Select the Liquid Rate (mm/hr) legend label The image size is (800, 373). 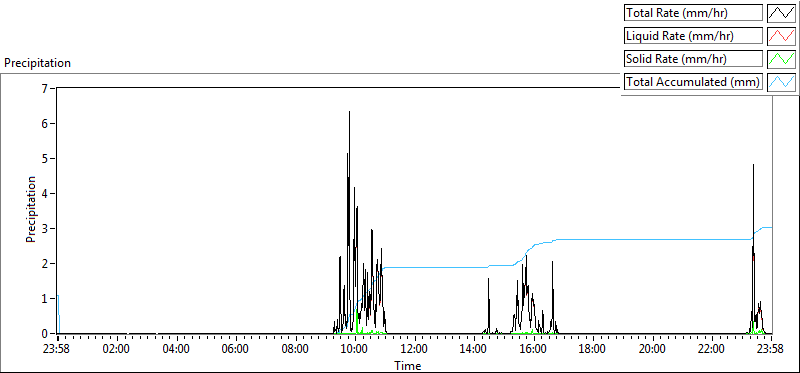[x=693, y=36]
